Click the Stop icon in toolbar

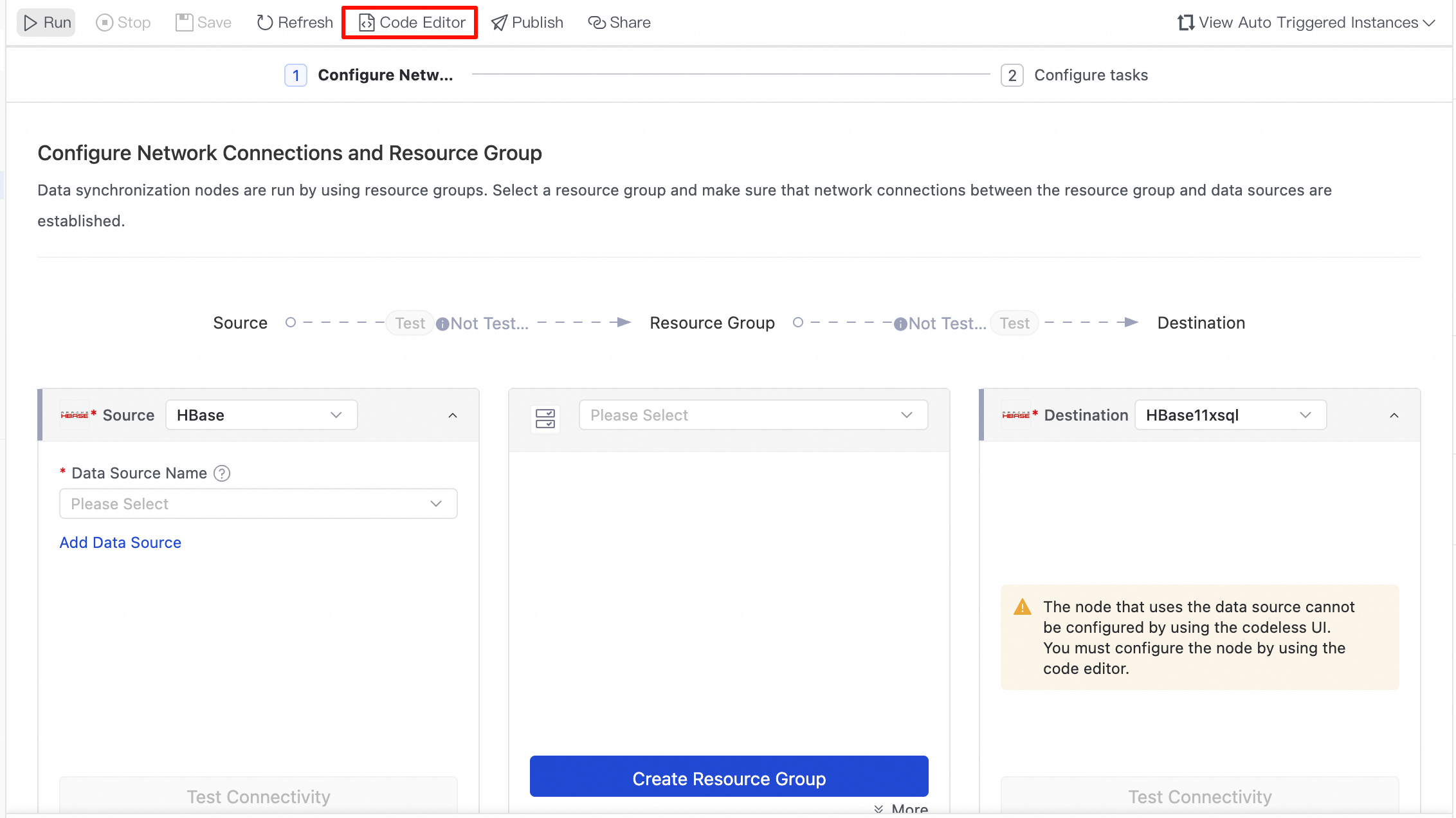tap(104, 23)
